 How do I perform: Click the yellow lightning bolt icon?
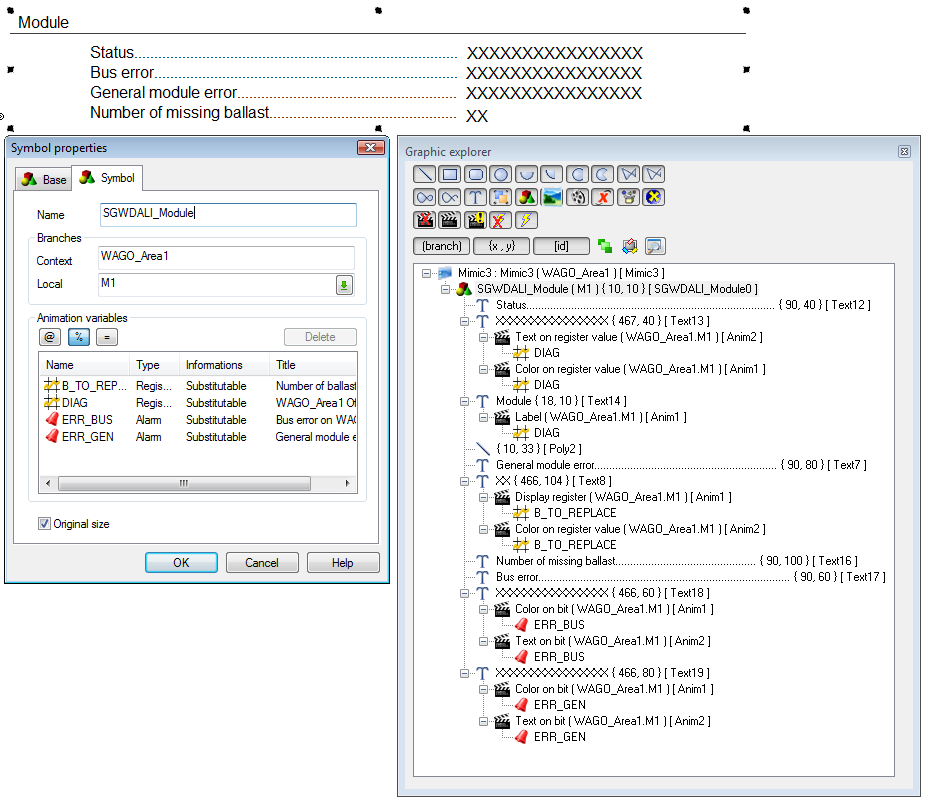pos(526,220)
